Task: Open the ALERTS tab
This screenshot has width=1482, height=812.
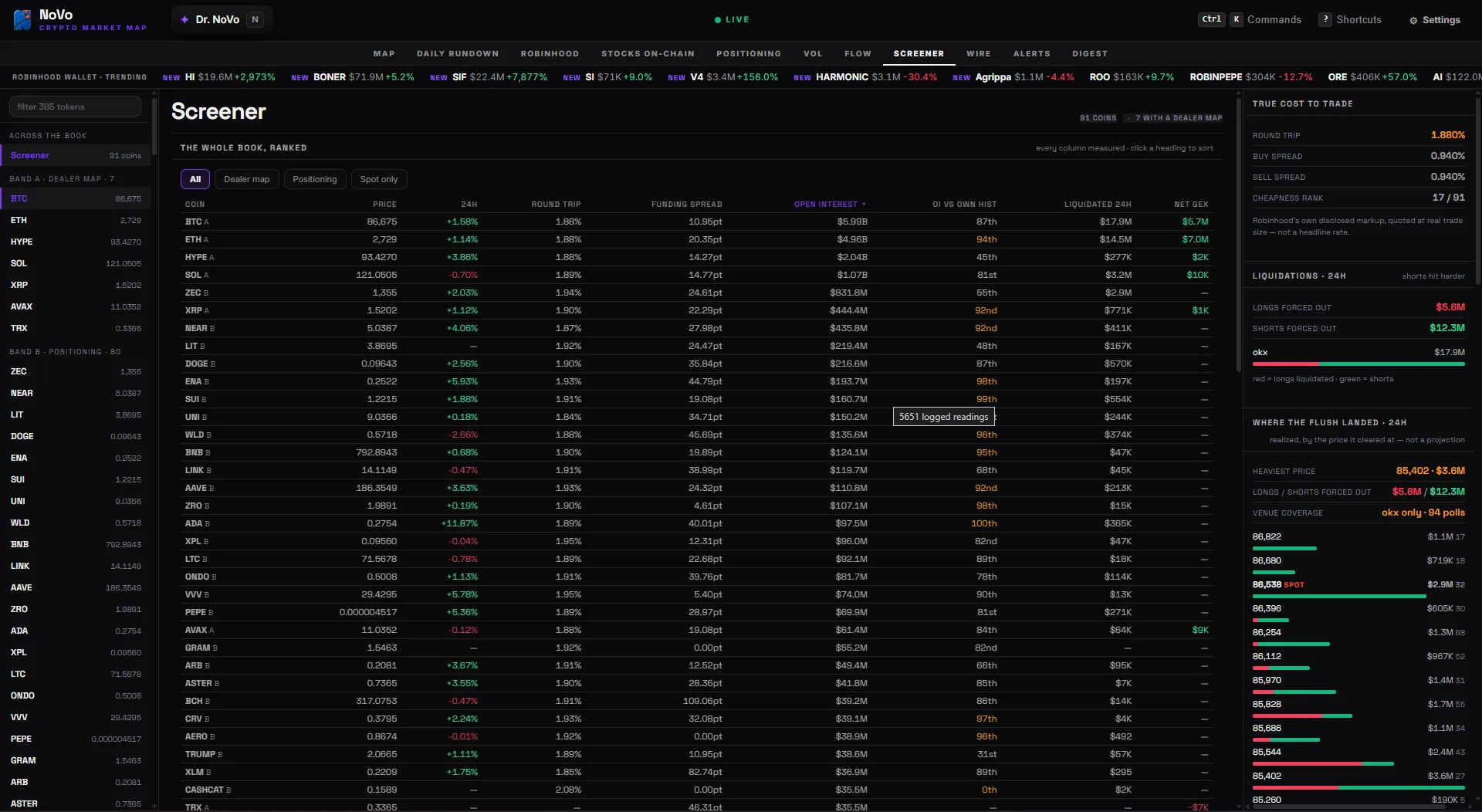Action: [x=1031, y=53]
